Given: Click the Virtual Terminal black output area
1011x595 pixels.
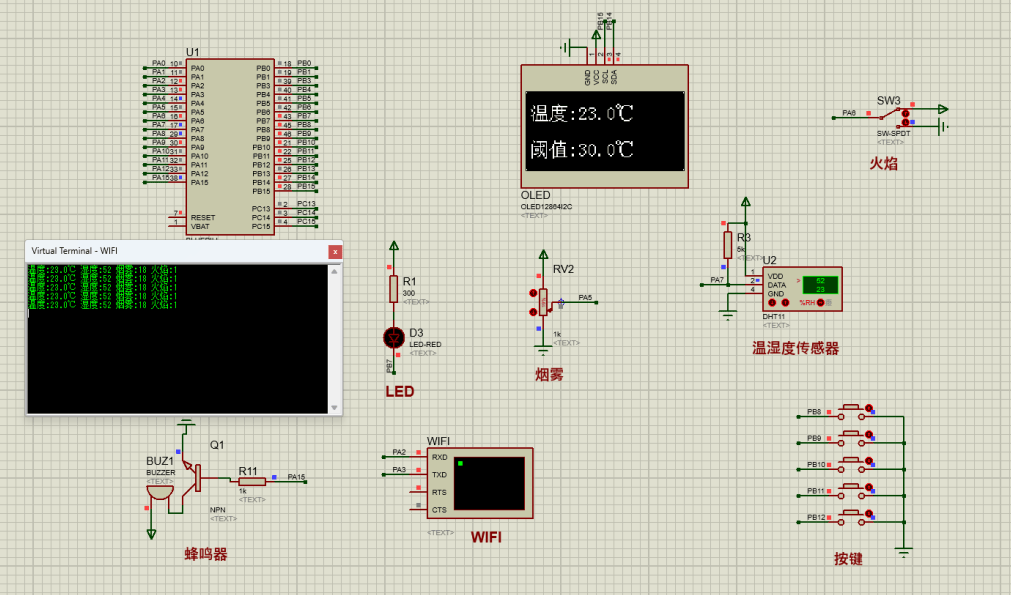Looking at the screenshot, I should (184, 350).
